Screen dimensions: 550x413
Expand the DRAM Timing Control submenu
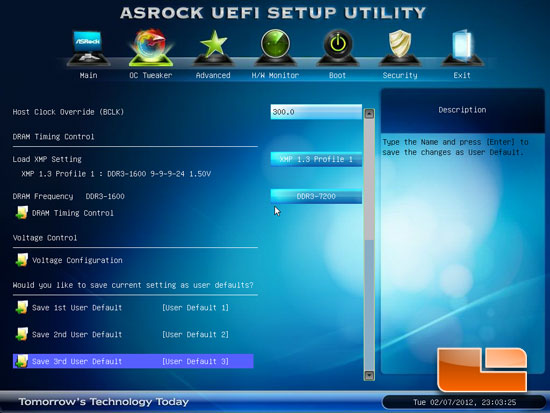click(x=73, y=213)
